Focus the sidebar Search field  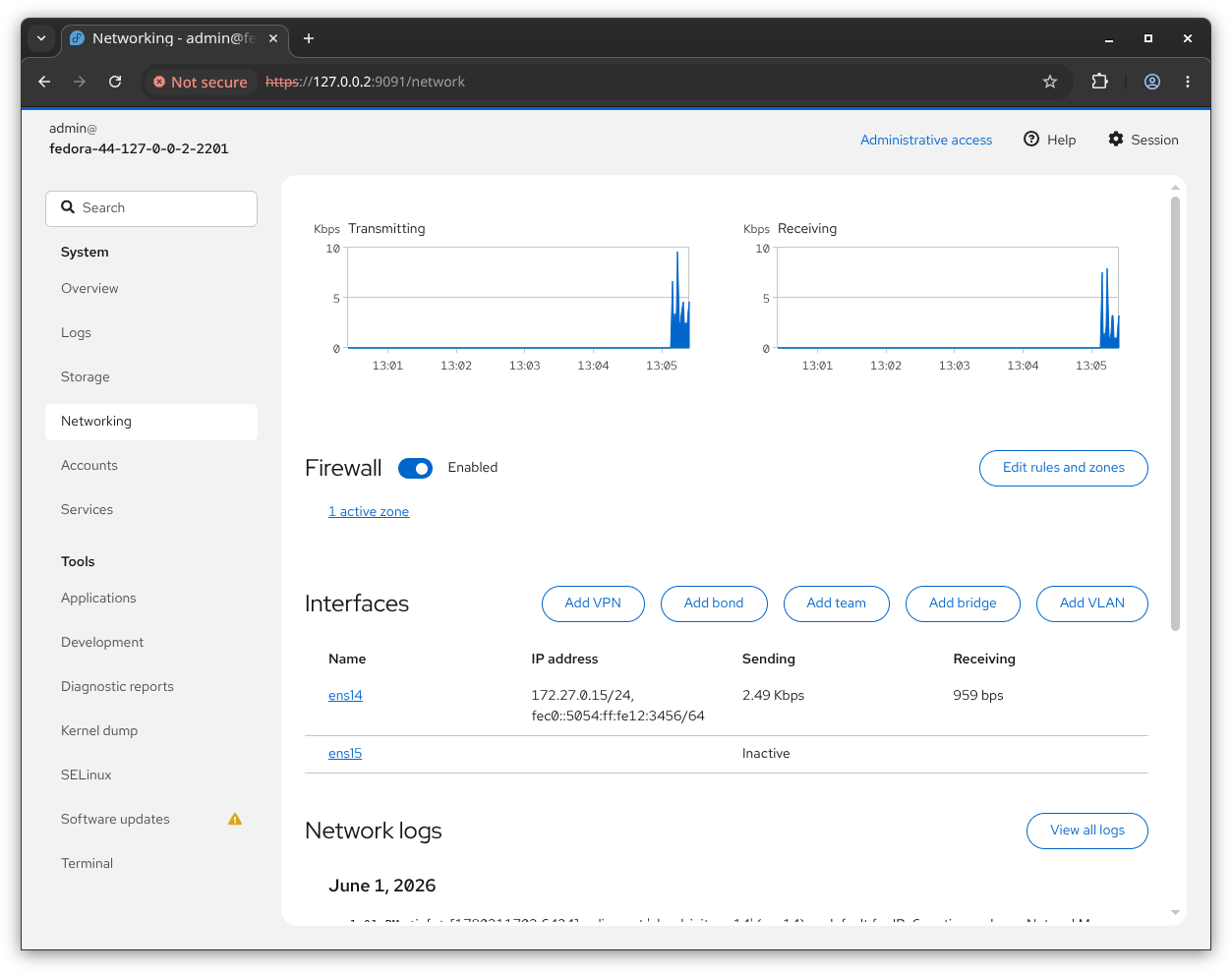(x=151, y=208)
